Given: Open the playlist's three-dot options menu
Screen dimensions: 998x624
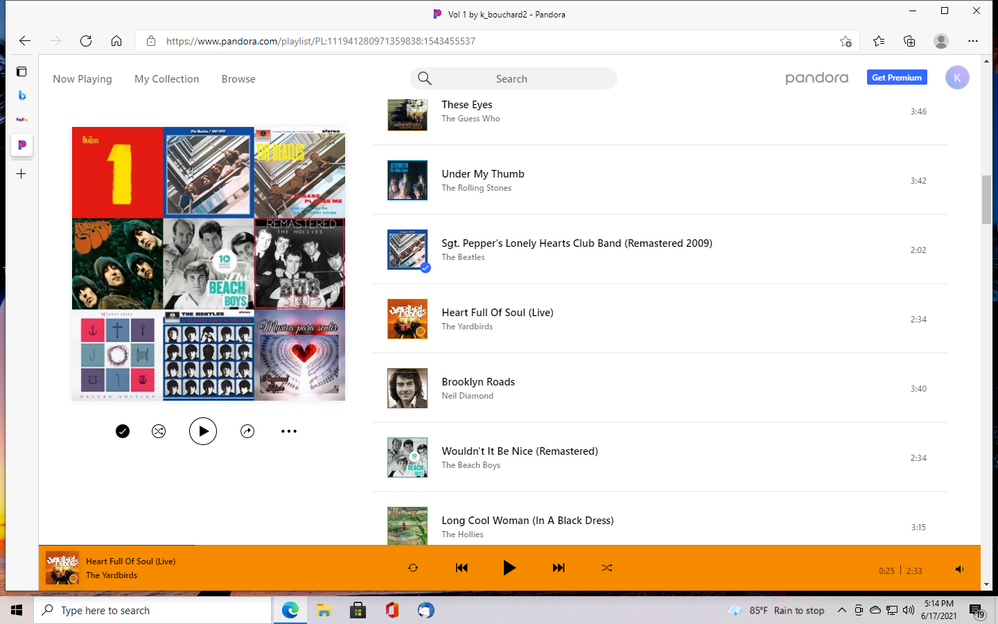Looking at the screenshot, I should tap(289, 431).
